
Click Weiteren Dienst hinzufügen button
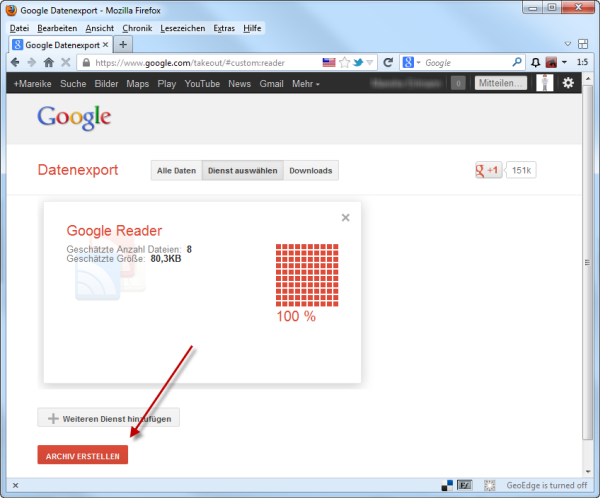tap(109, 418)
